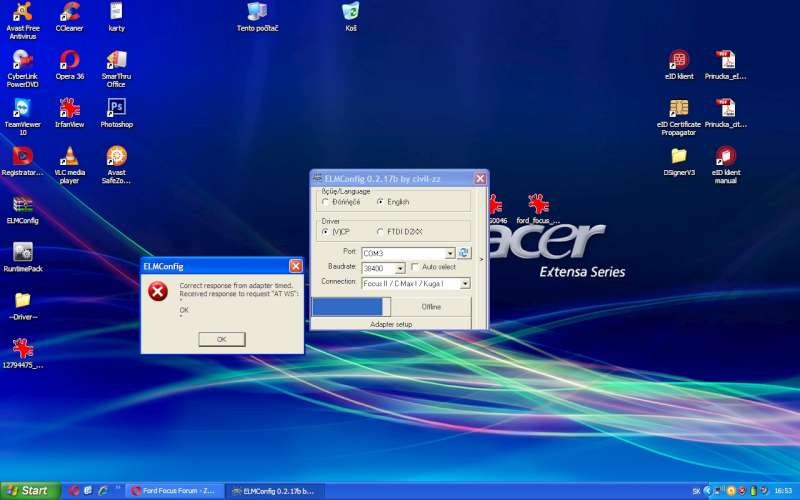Viewport: 800px width, 500px height.
Task: Click the Offline connection status button
Action: [x=430, y=307]
